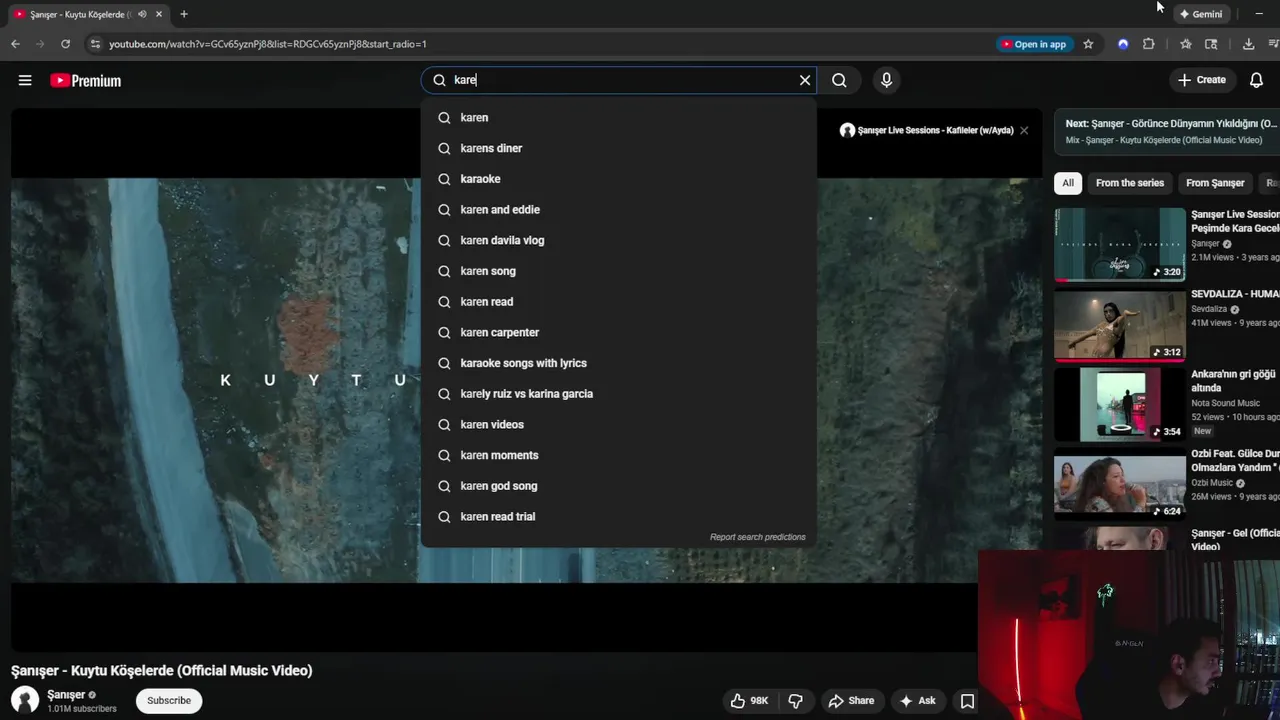The image size is (1280, 720).
Task: Pick "karely ruiz vs karina garcia"
Action: click(x=619, y=394)
